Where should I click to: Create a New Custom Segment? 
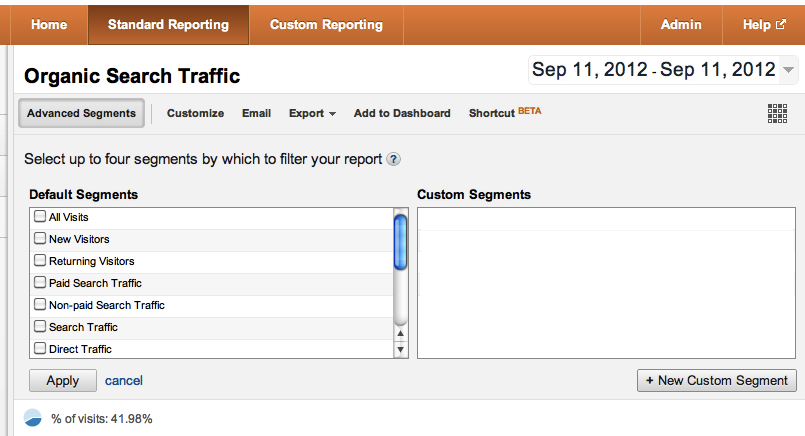point(717,381)
